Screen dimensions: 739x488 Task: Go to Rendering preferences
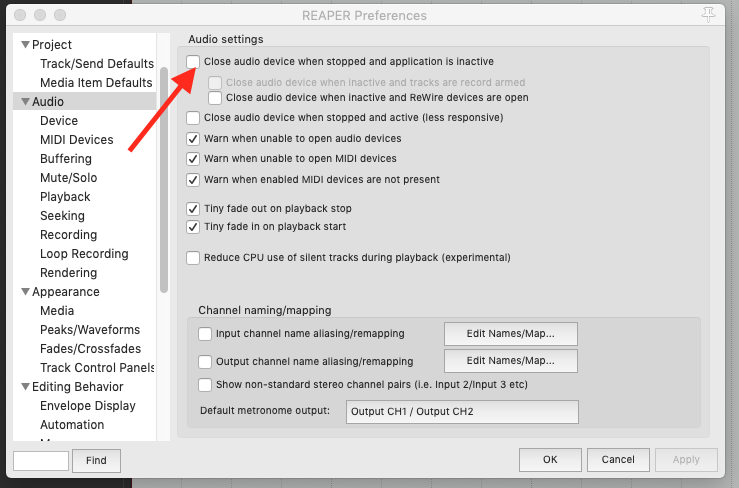[x=69, y=273]
